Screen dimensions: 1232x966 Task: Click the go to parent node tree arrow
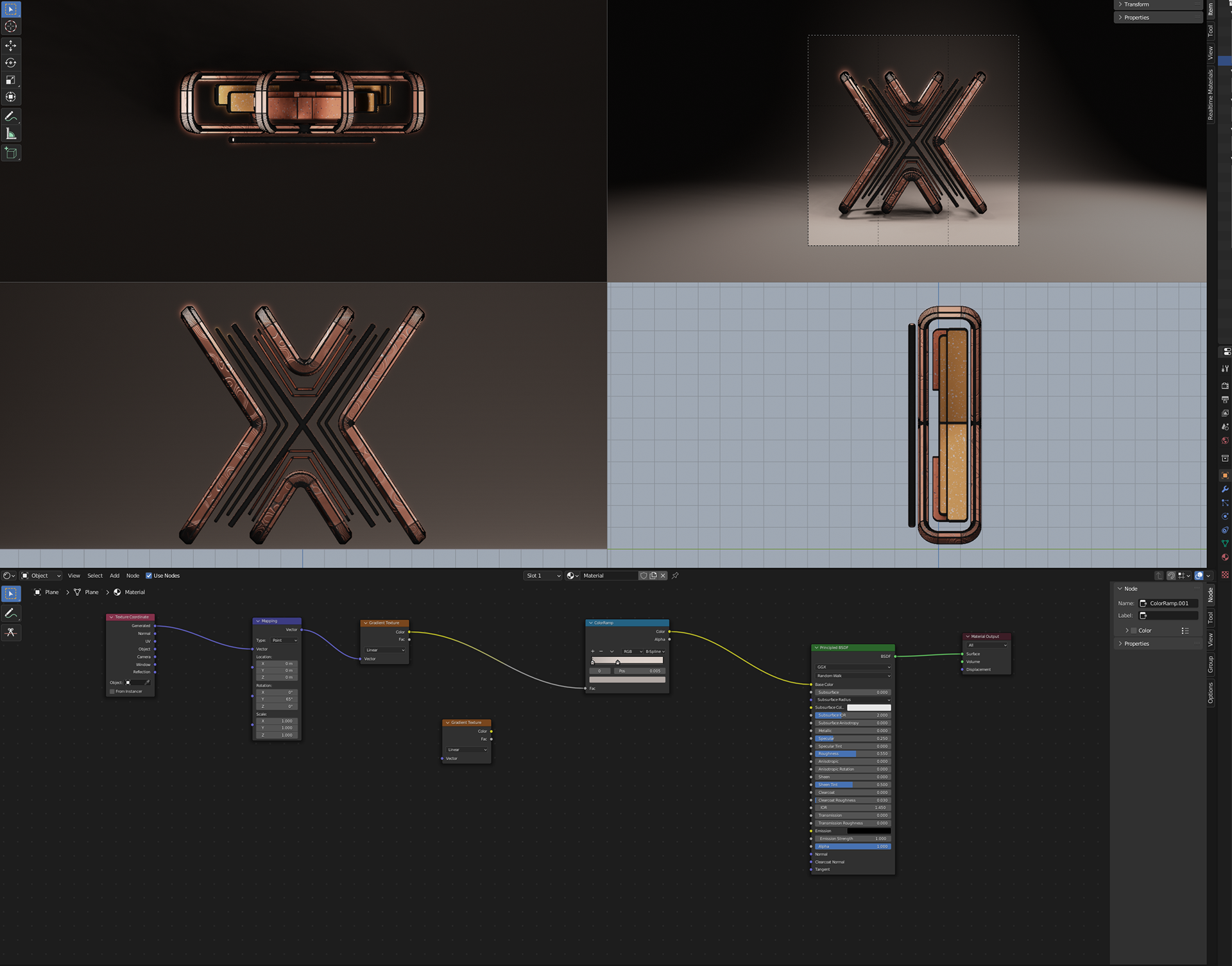click(x=1158, y=575)
